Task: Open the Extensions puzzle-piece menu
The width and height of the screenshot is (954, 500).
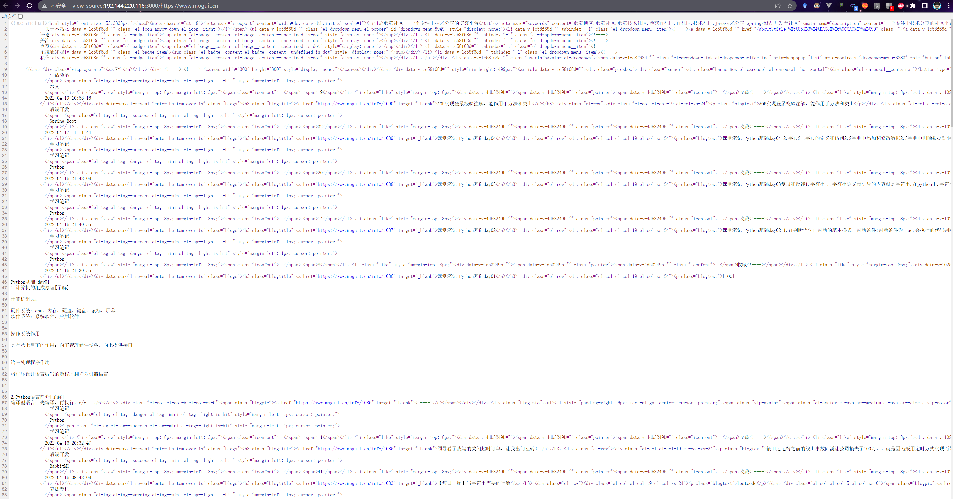Action: click(913, 5)
